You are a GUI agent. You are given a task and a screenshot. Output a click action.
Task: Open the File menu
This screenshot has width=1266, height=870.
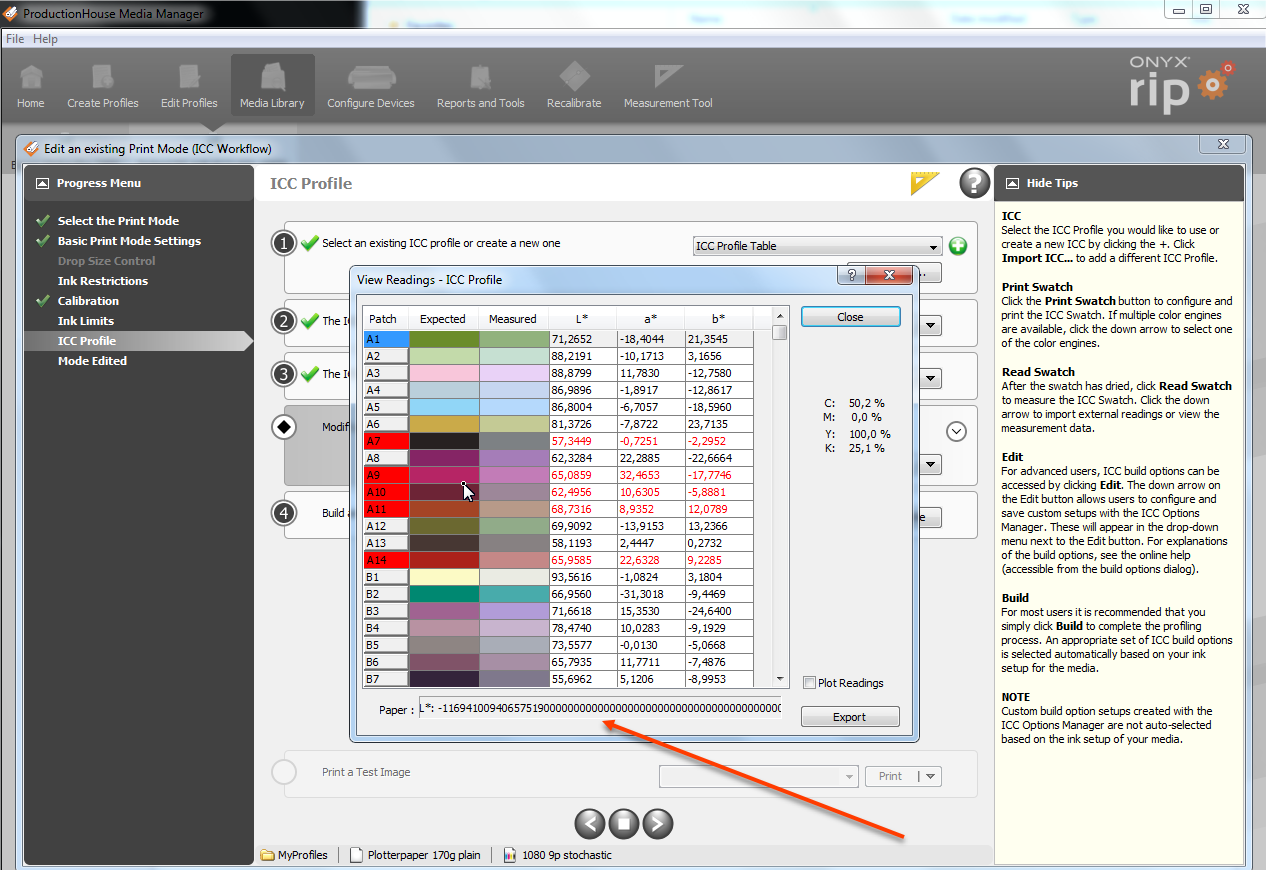pyautogui.click(x=15, y=39)
